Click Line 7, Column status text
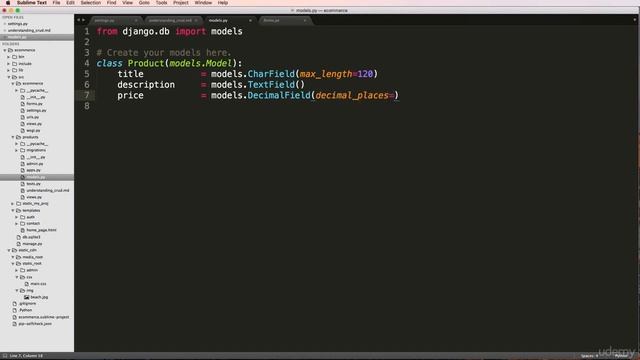Image resolution: width=640 pixels, height=360 pixels. [x=26, y=356]
